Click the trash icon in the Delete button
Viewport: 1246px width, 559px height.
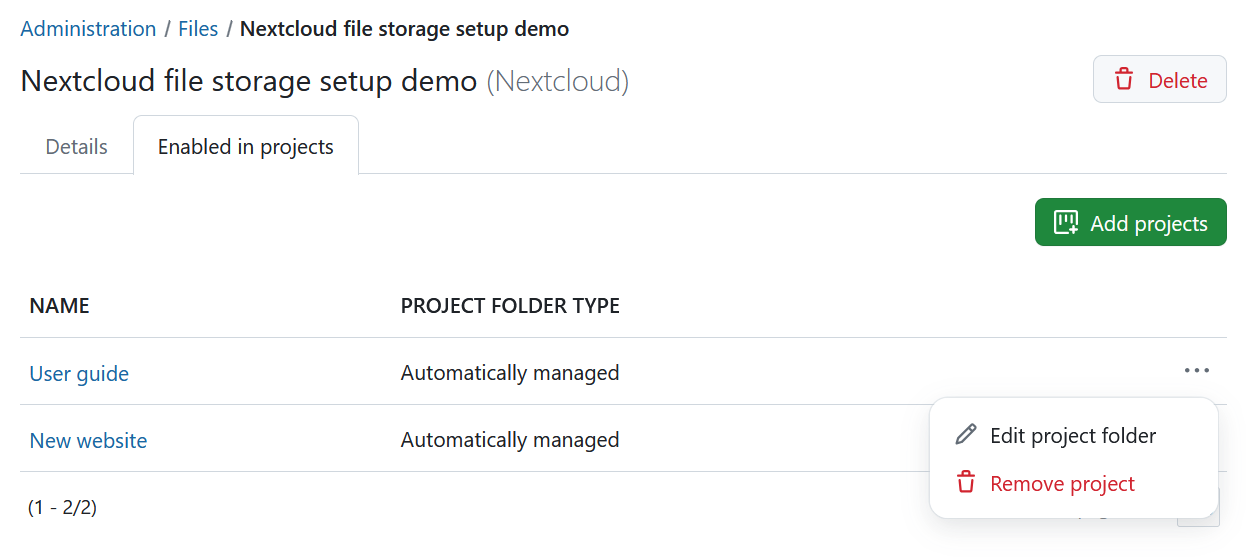coord(1124,80)
